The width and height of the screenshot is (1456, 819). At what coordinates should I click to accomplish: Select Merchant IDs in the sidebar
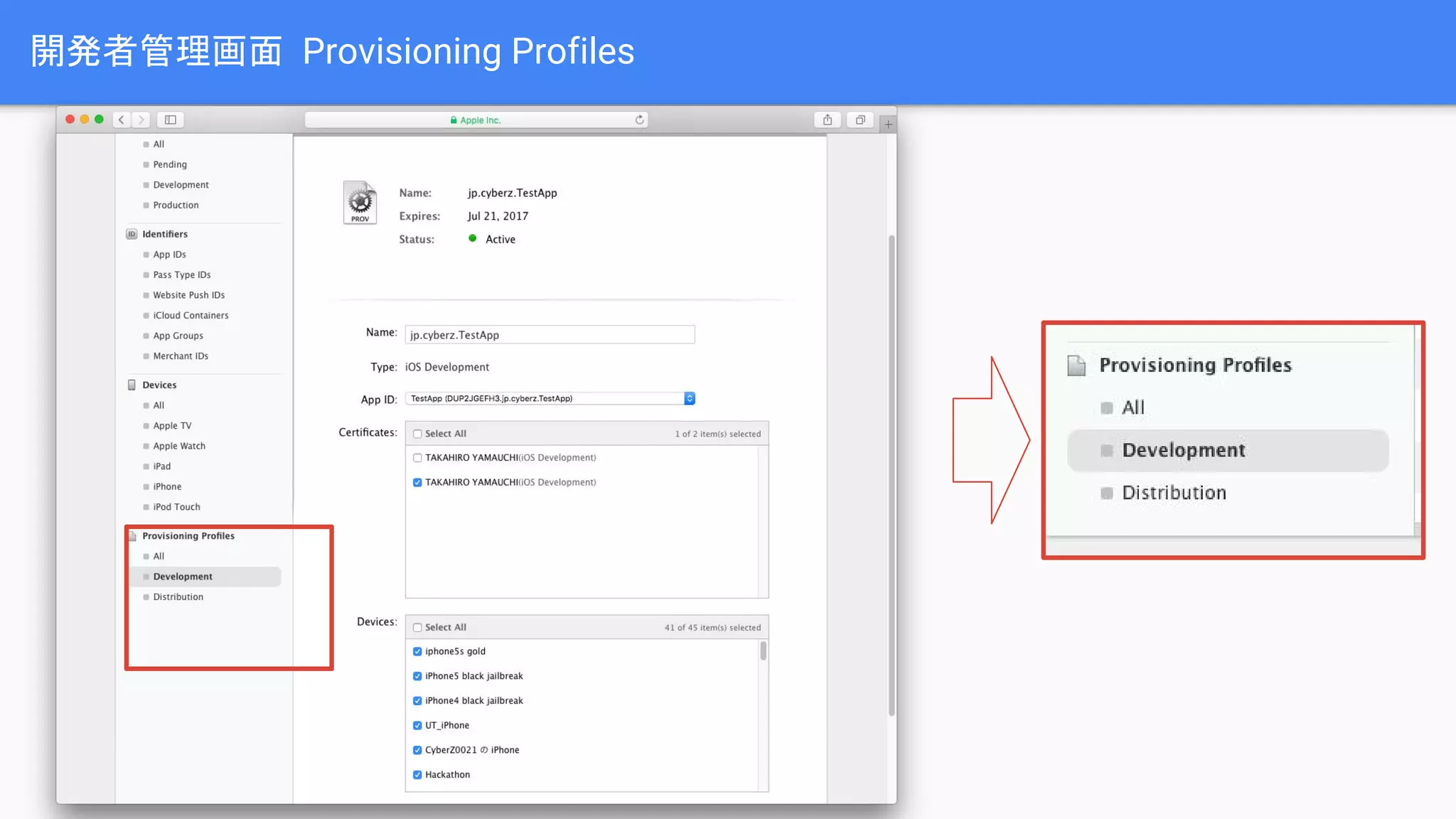(x=181, y=355)
